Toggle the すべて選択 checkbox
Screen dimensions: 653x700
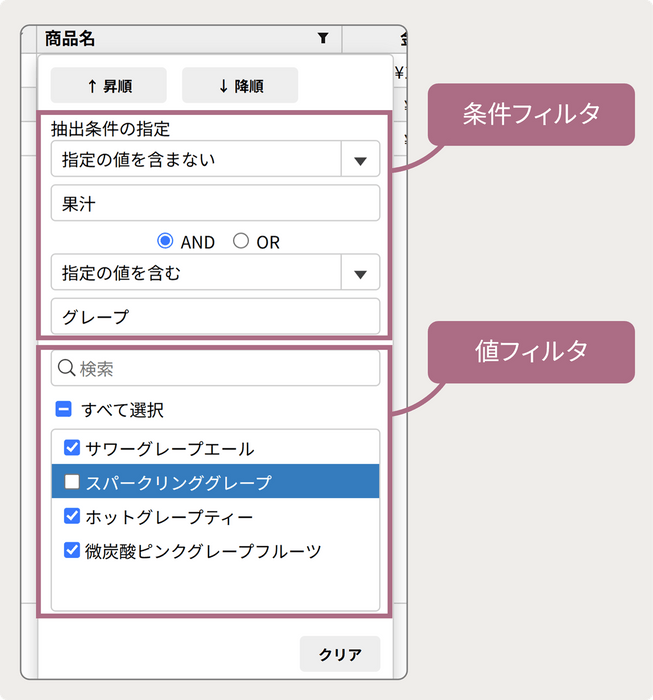click(x=63, y=410)
